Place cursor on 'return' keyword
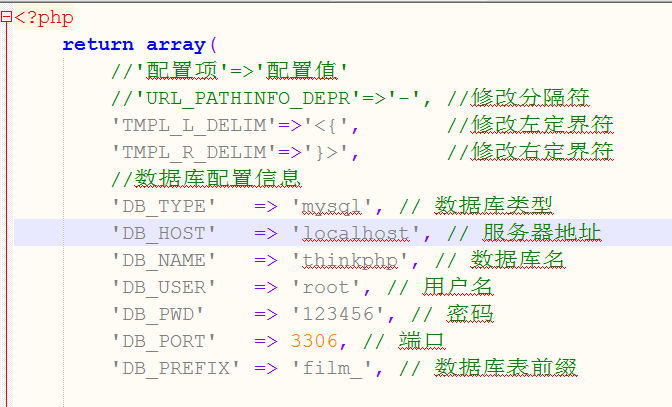 99,45
